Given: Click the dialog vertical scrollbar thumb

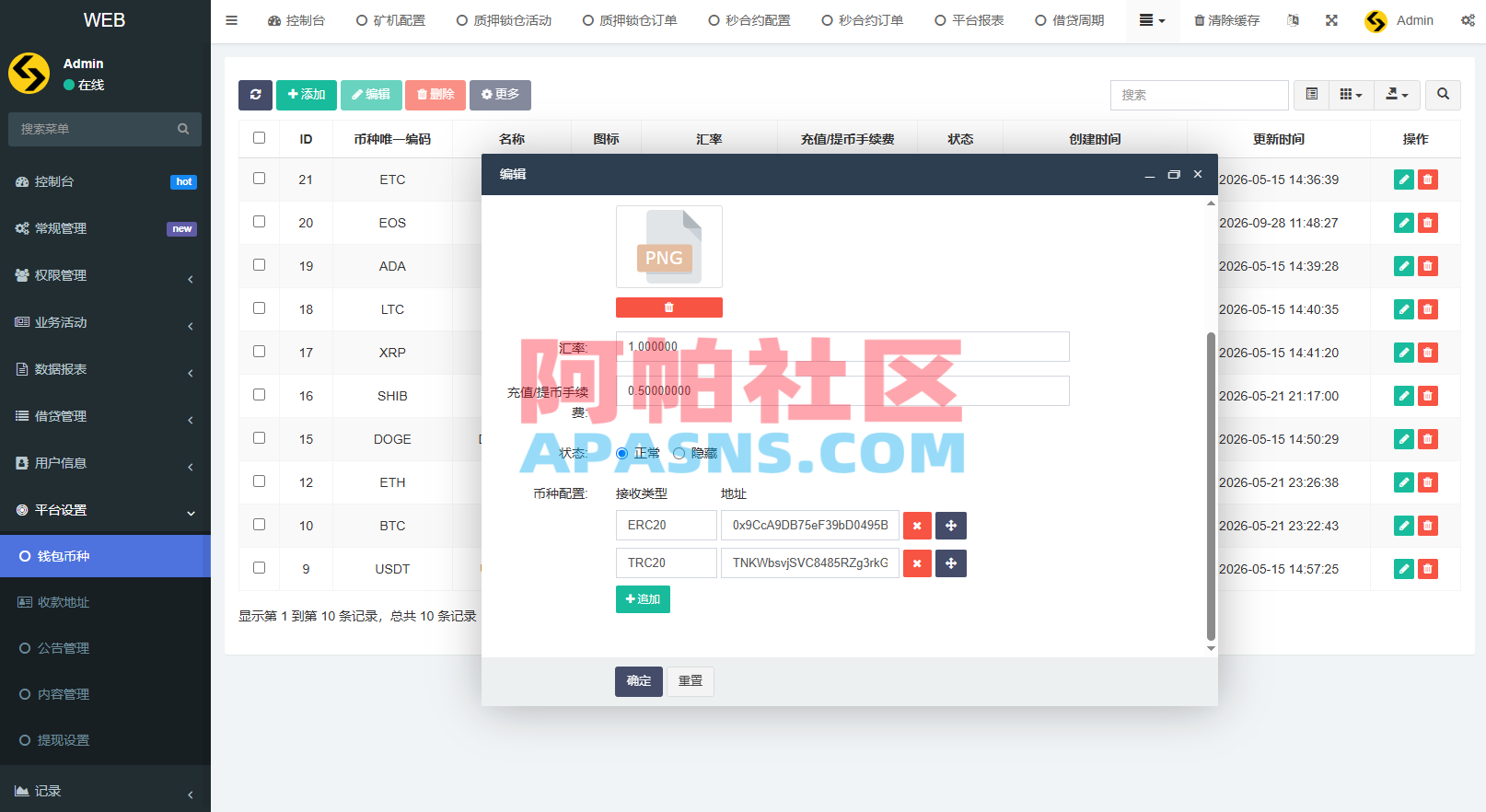Looking at the screenshot, I should coord(1211,486).
